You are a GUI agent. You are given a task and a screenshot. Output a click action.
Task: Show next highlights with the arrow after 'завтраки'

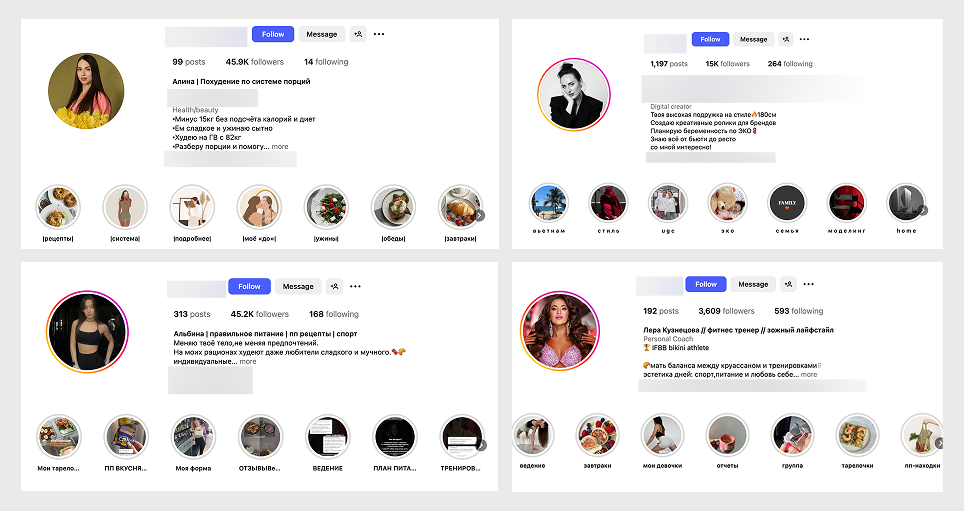click(480, 215)
